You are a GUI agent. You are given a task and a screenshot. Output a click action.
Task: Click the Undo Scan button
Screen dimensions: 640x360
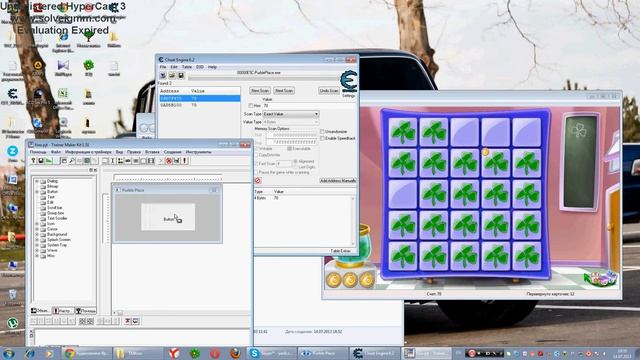click(329, 91)
